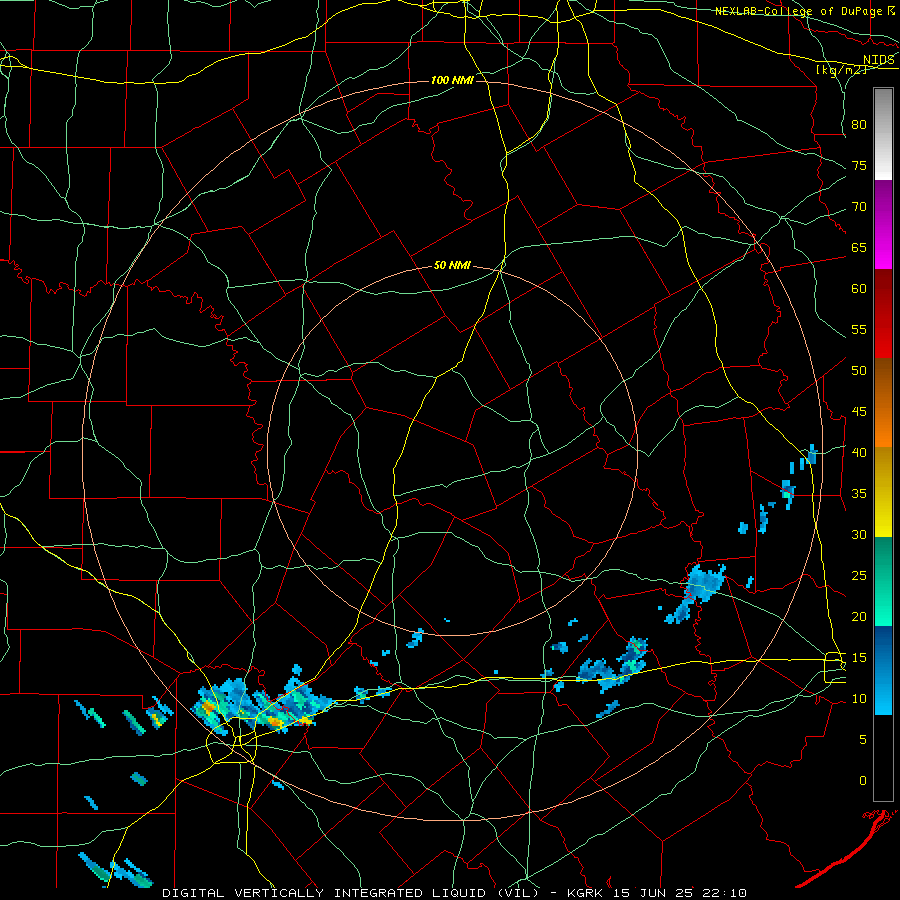Click the 35 value on the scale
The width and height of the screenshot is (900, 900).
pos(859,494)
